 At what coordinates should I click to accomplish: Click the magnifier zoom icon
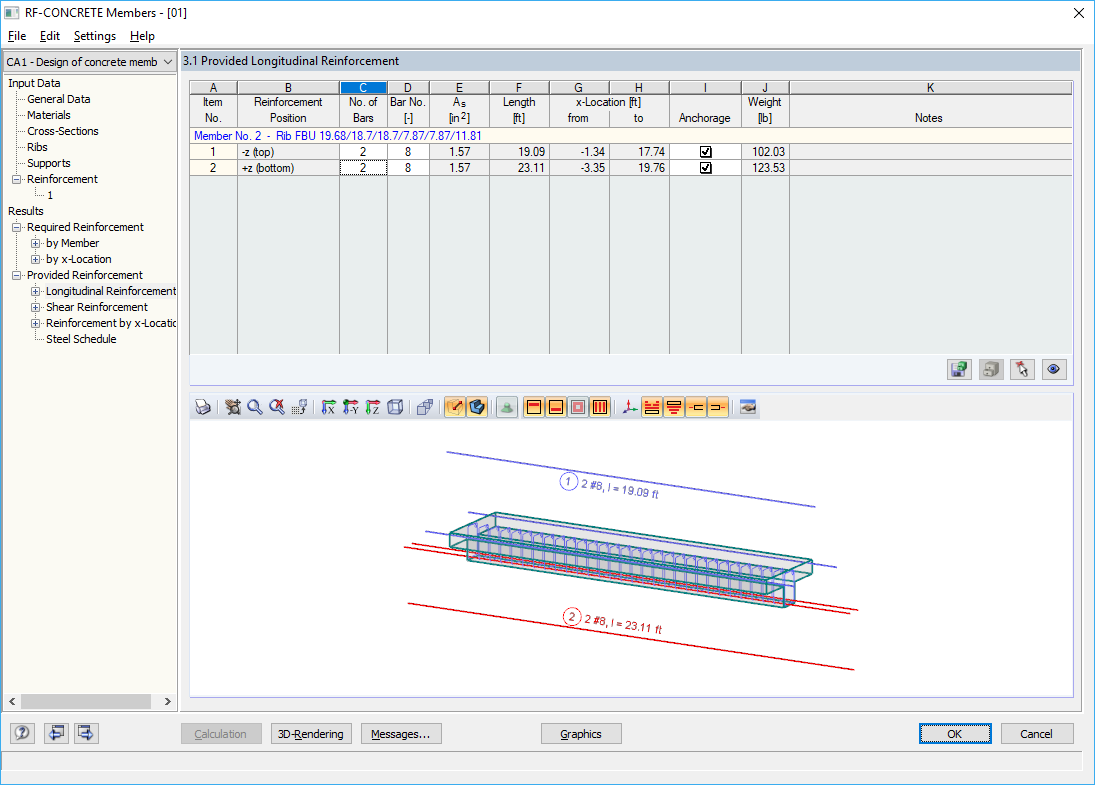pyautogui.click(x=255, y=407)
